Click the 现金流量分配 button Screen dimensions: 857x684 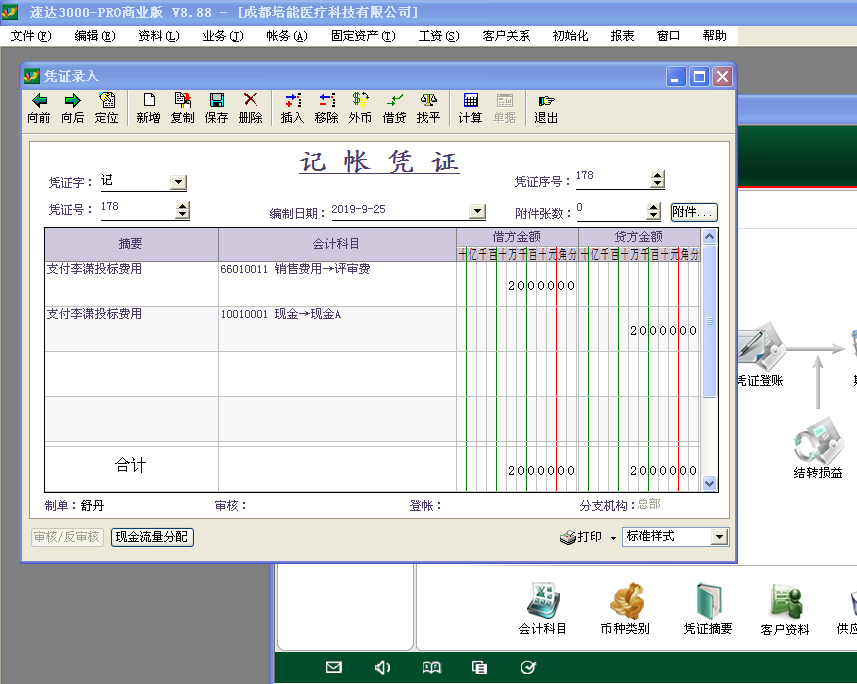151,537
